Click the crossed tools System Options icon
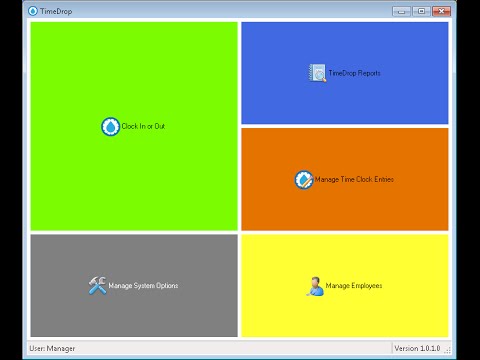 97,286
